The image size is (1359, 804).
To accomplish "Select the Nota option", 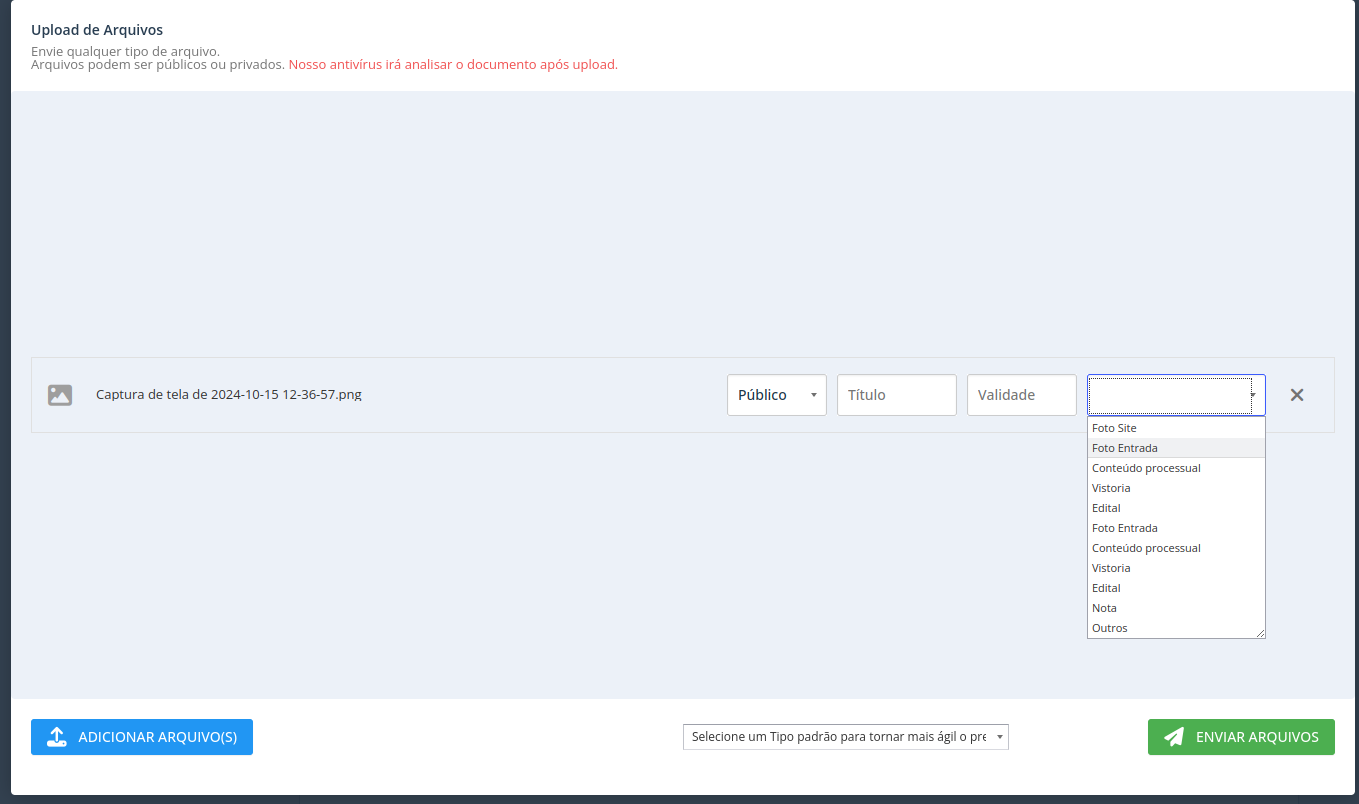I will point(1104,608).
